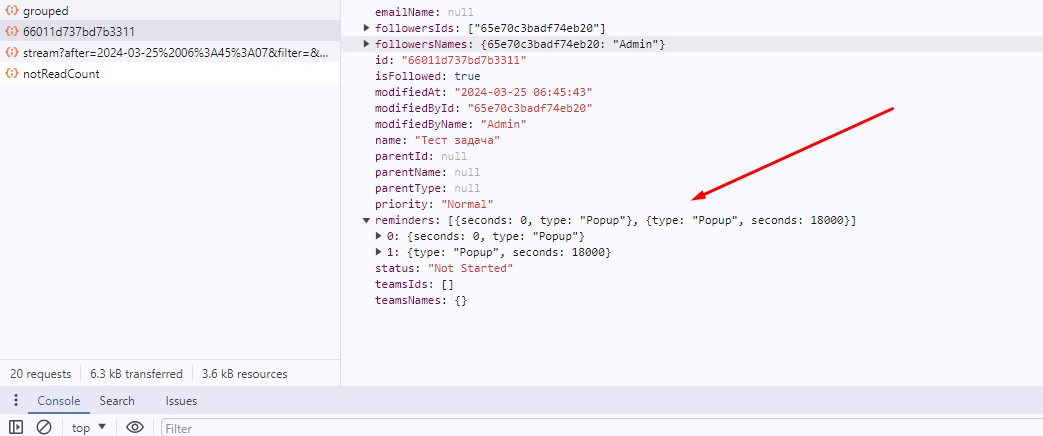Expand reminders item 0
1043x436 pixels.
point(379,236)
